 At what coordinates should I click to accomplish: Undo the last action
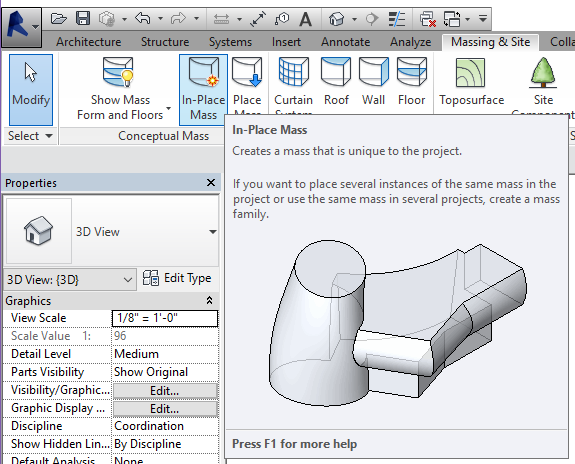pos(143,18)
